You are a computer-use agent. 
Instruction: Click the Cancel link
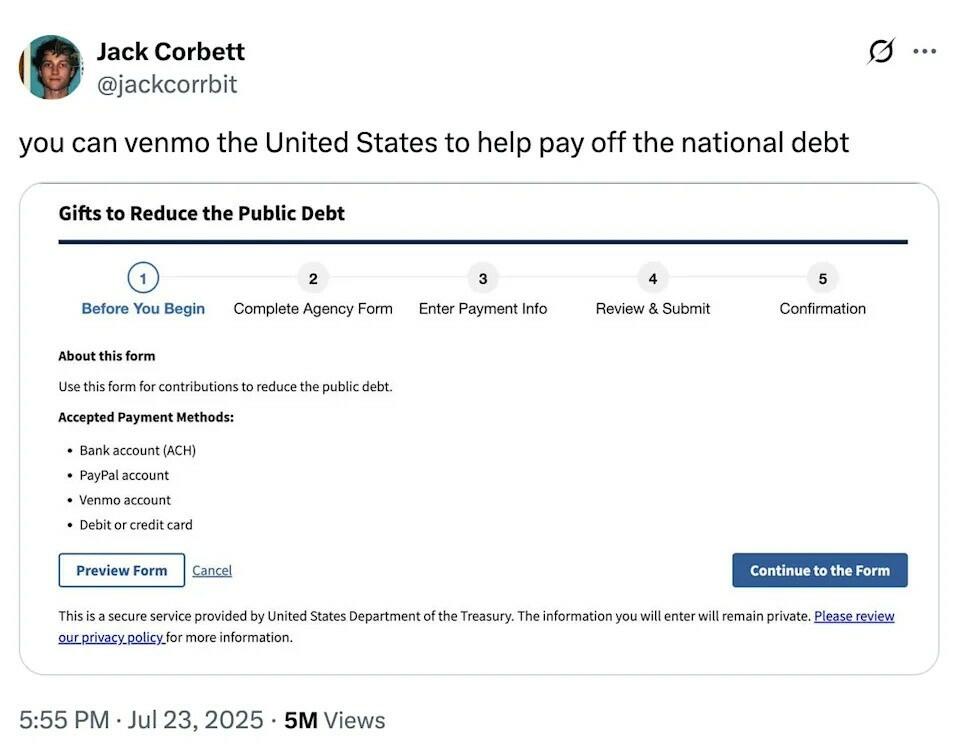[212, 571]
